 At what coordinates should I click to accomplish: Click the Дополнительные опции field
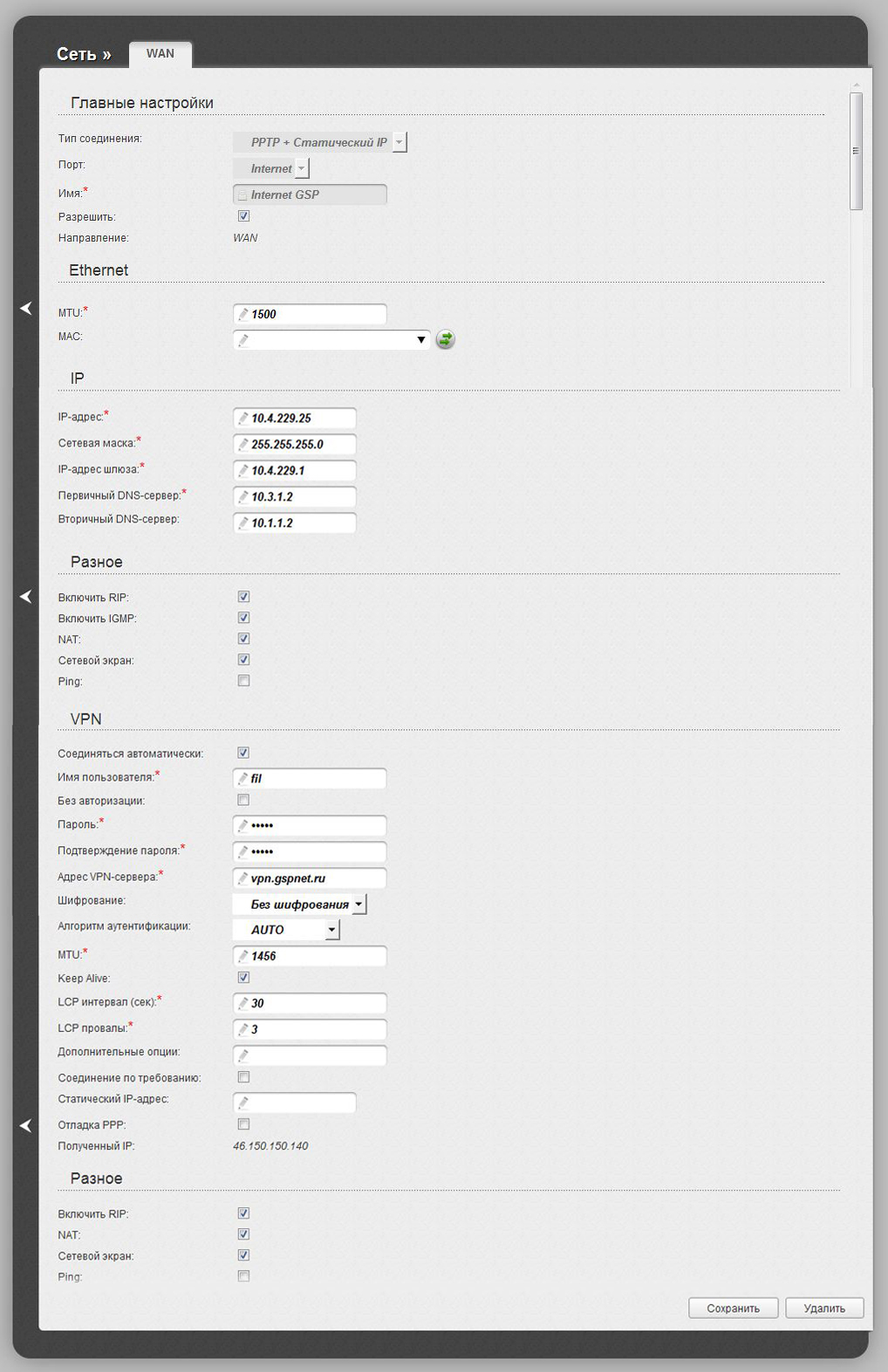(310, 1056)
